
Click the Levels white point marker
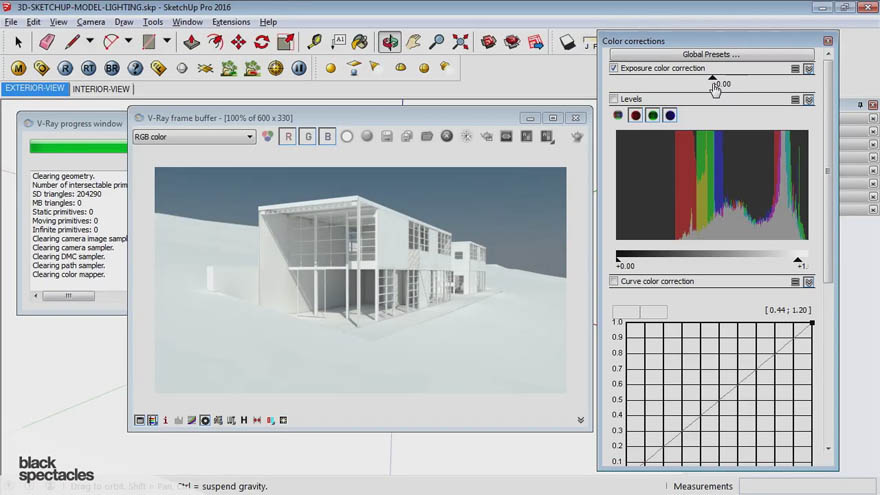tap(798, 259)
